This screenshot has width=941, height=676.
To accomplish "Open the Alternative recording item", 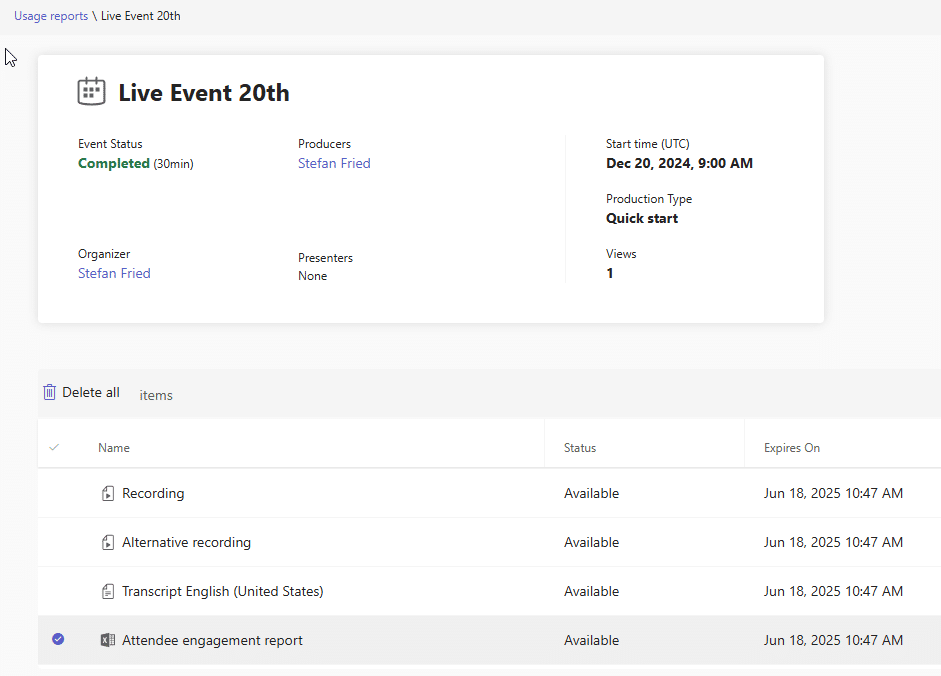I will [186, 543].
